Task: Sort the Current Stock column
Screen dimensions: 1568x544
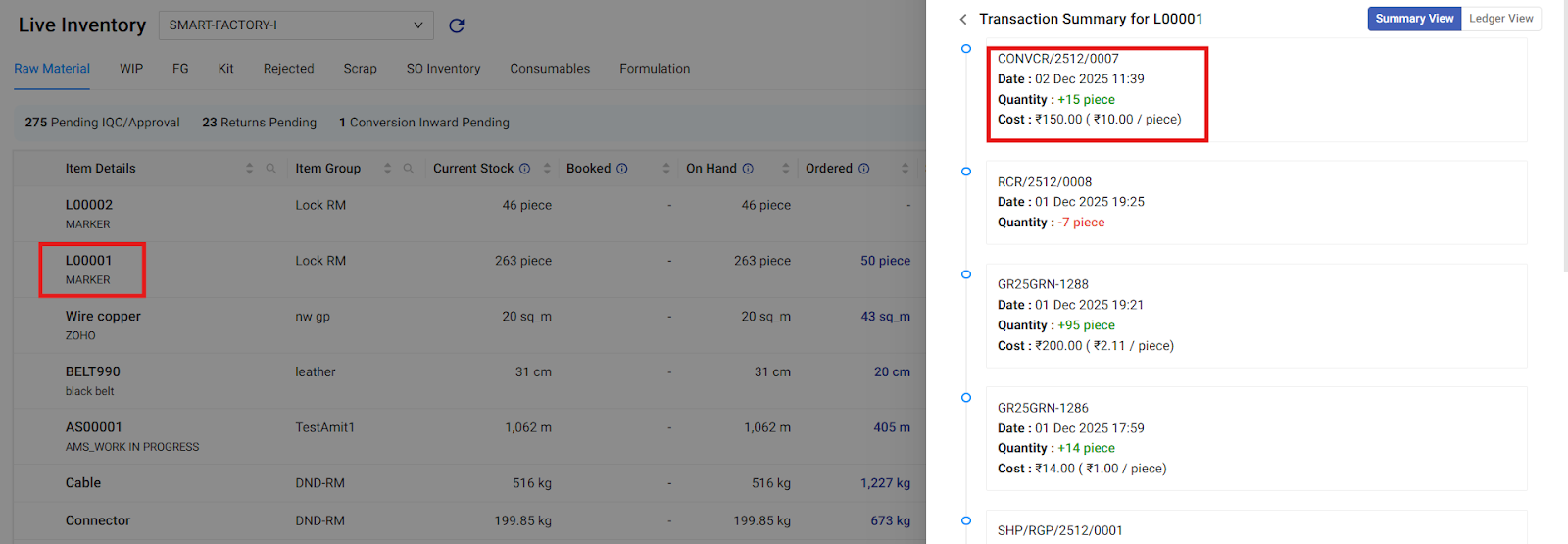Action: click(547, 169)
